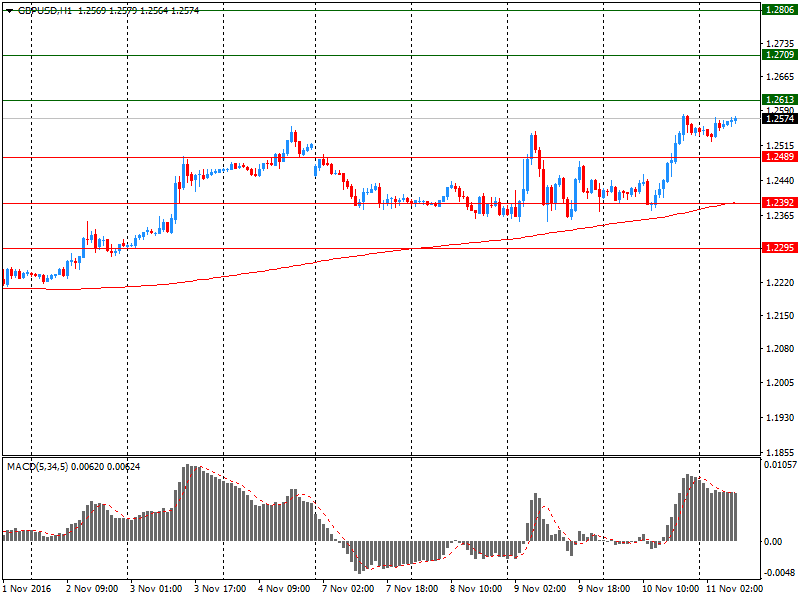Click the 3 Nov 17:00 time axis label
800x600 pixels.
point(220,588)
